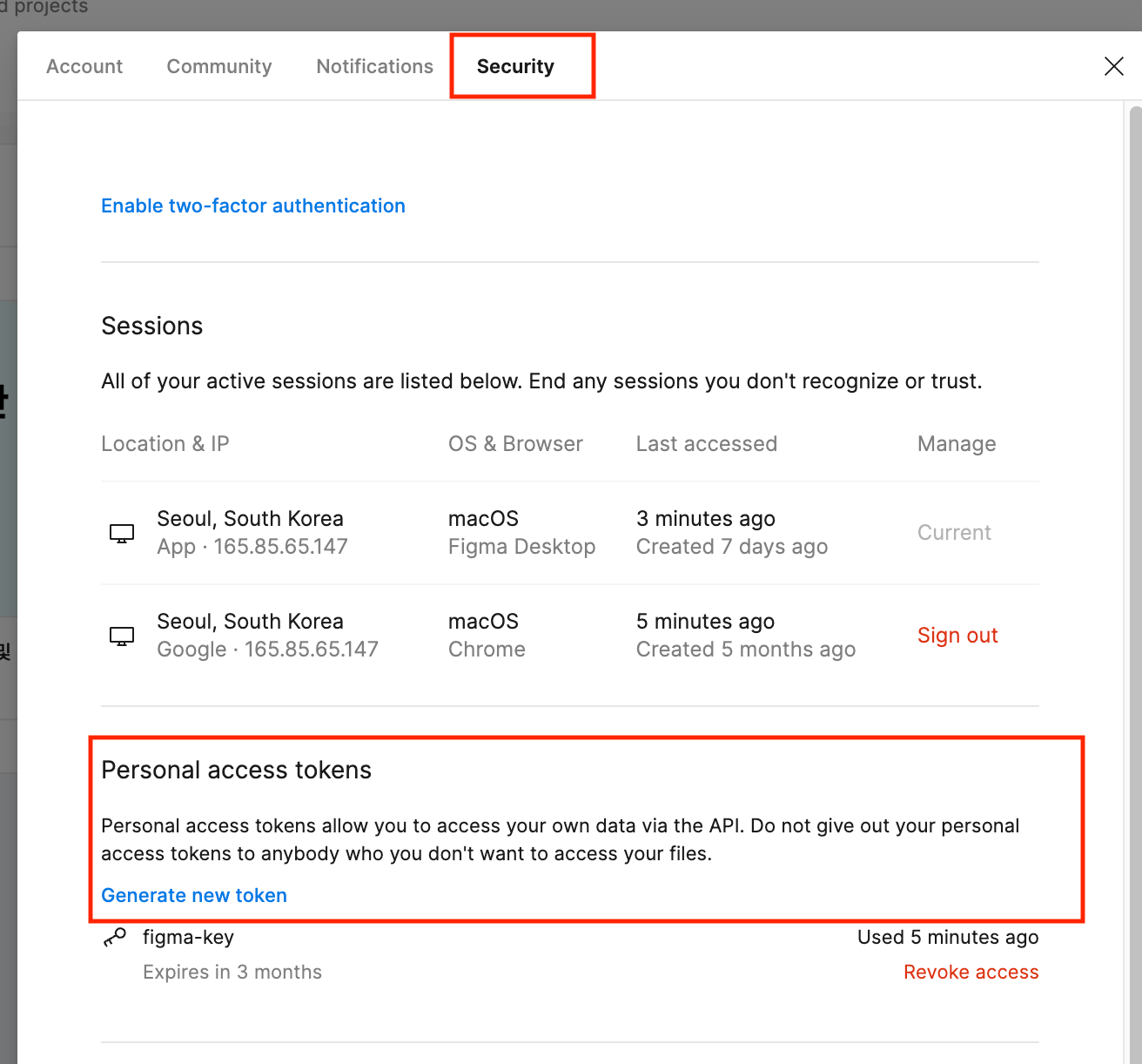Sign out of the Chrome session
The width and height of the screenshot is (1142, 1064).
coord(957,636)
